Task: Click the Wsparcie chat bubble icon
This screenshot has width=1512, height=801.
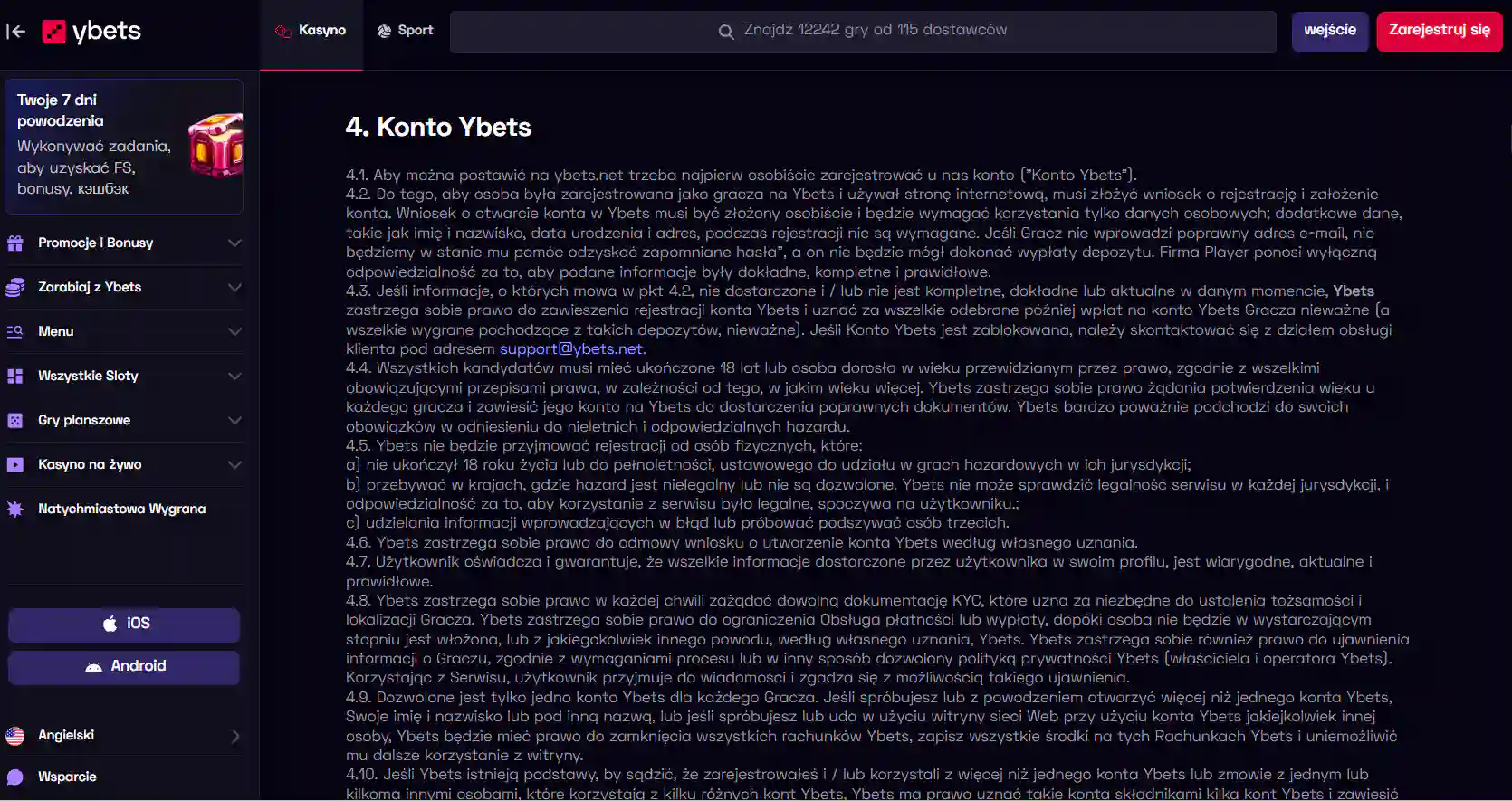Action: [x=14, y=777]
